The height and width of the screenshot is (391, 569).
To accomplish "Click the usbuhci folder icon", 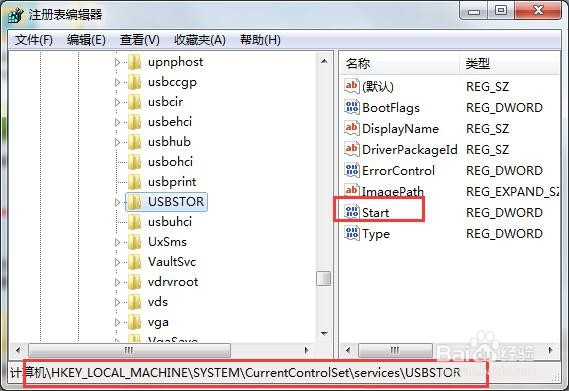I will point(135,222).
